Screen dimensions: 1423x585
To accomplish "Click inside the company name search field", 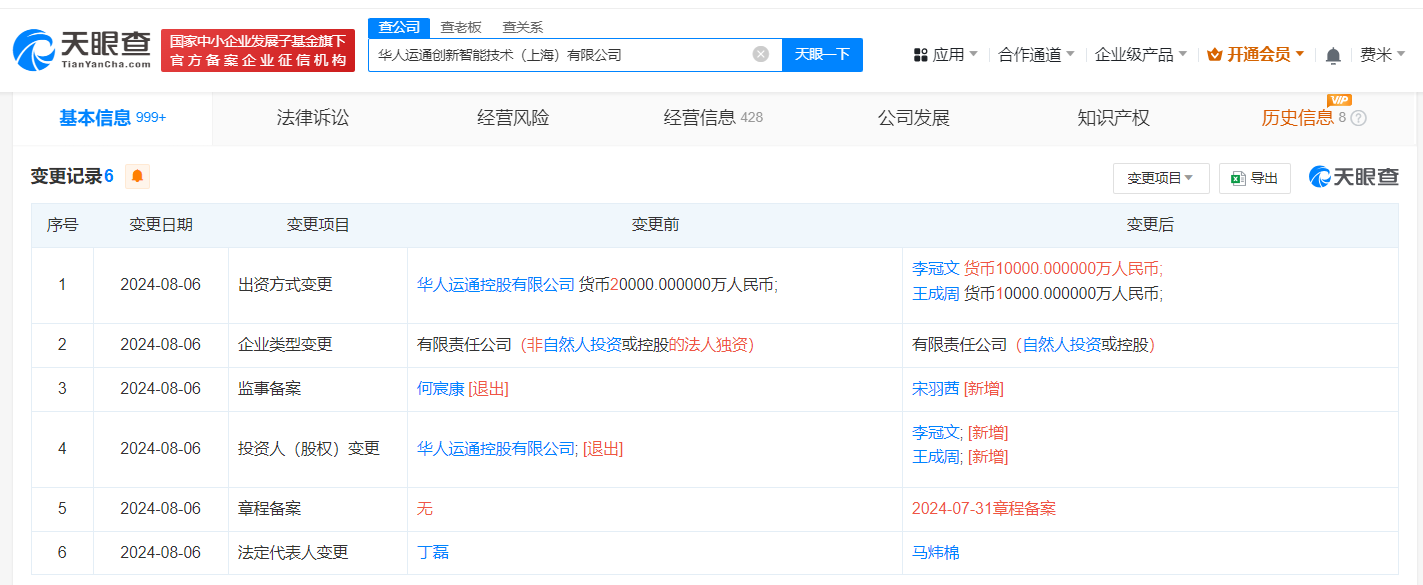I will [560, 55].
